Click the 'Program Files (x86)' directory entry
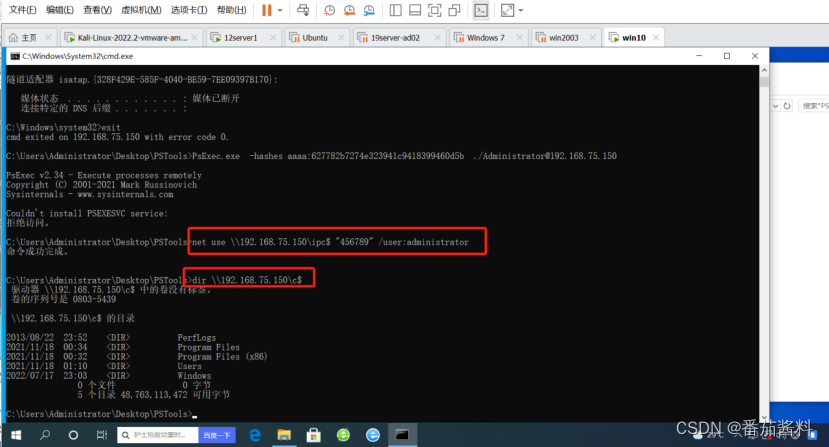The image size is (829, 447). point(222,357)
